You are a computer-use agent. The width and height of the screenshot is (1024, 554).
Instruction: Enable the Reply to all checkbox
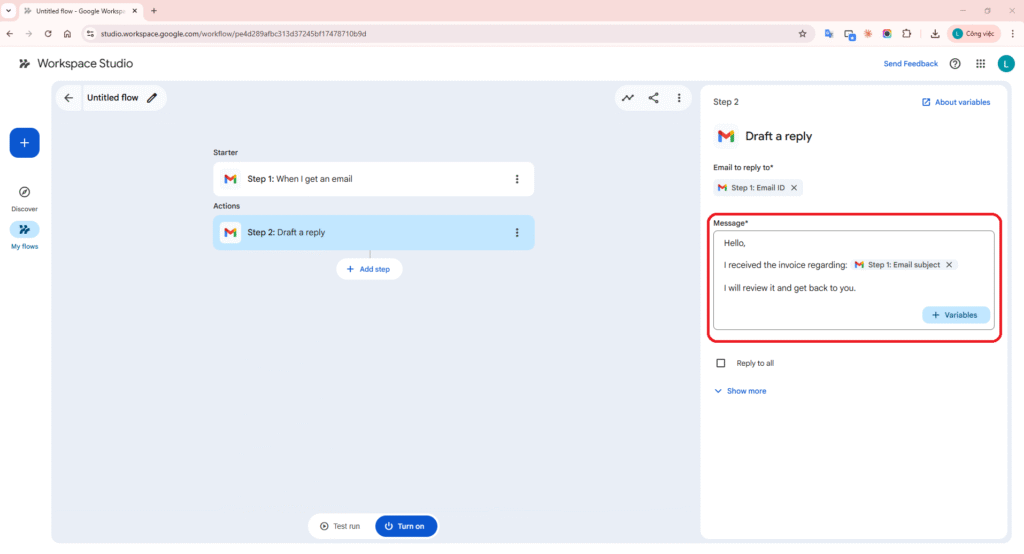(x=721, y=363)
